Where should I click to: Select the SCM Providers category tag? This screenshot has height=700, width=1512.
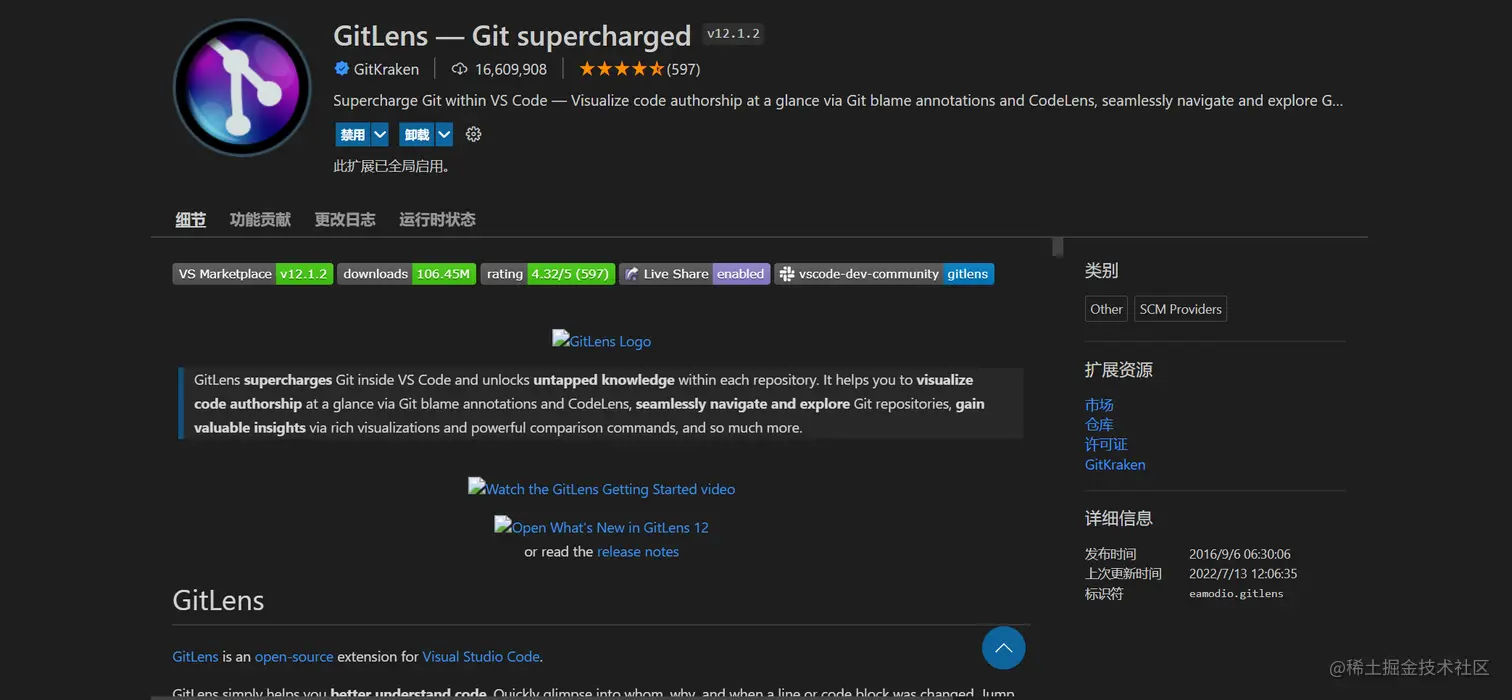tap(1180, 309)
